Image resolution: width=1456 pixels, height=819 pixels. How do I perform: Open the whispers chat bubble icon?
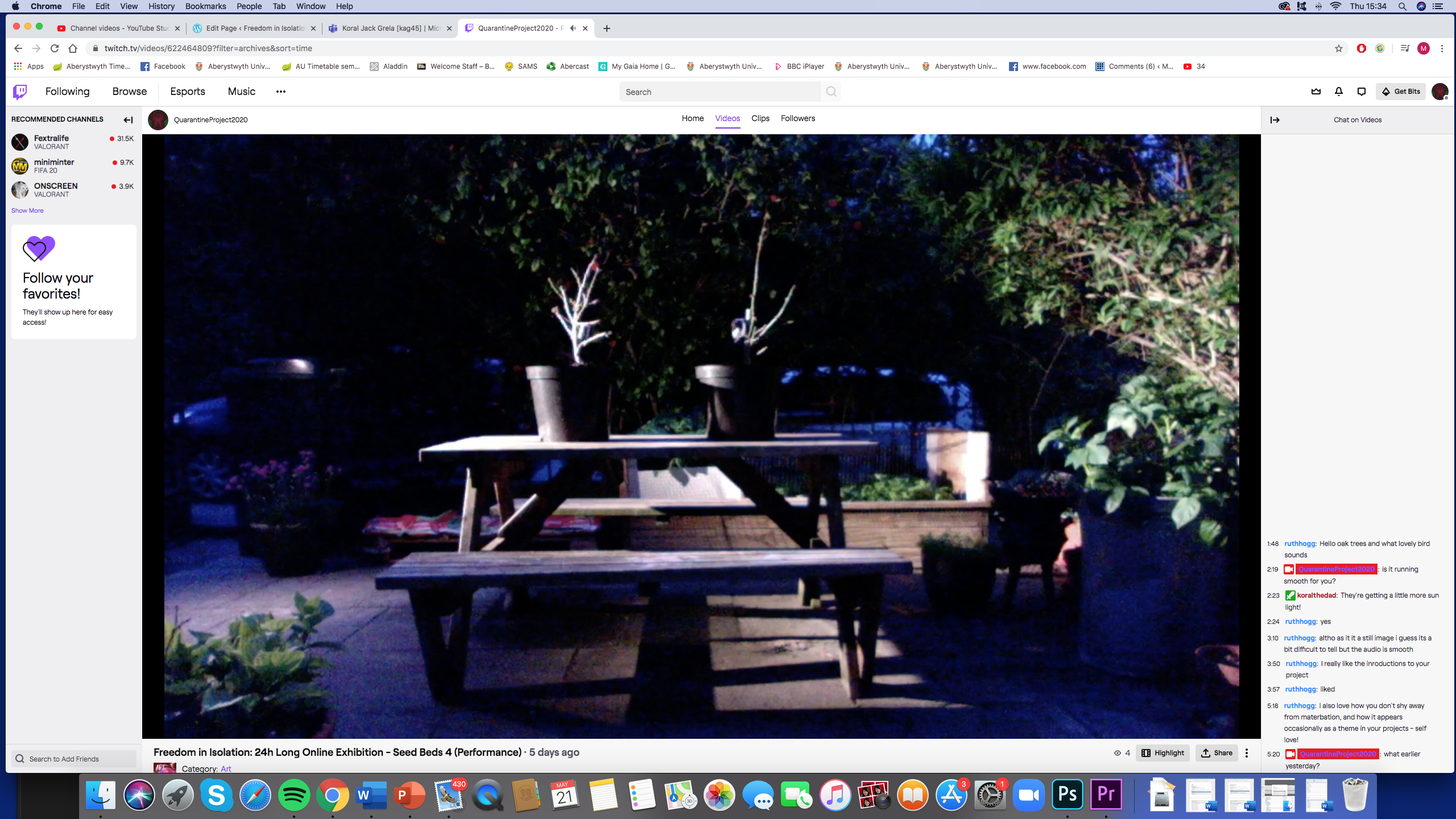pos(1362,92)
